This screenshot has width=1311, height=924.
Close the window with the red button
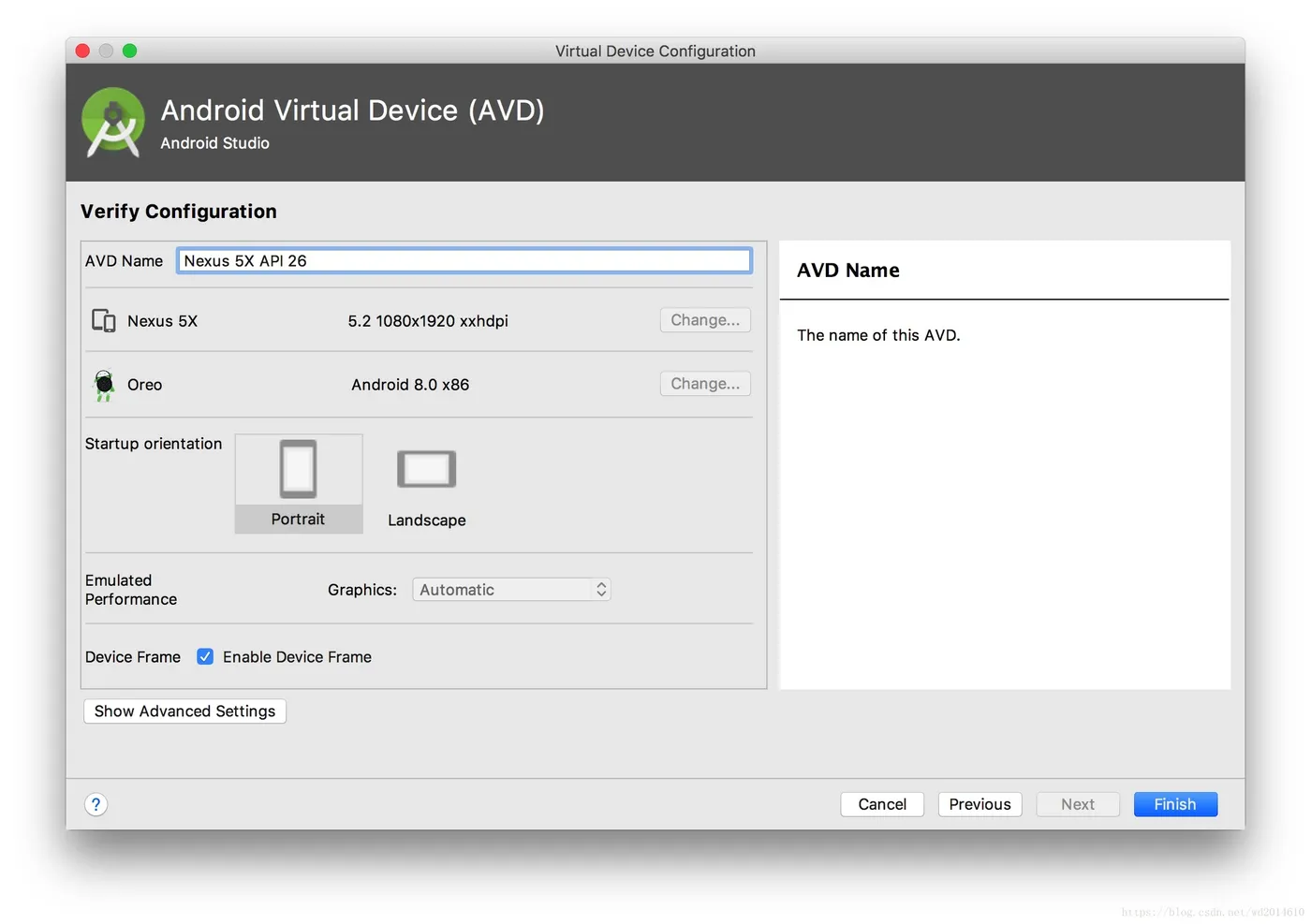point(82,51)
